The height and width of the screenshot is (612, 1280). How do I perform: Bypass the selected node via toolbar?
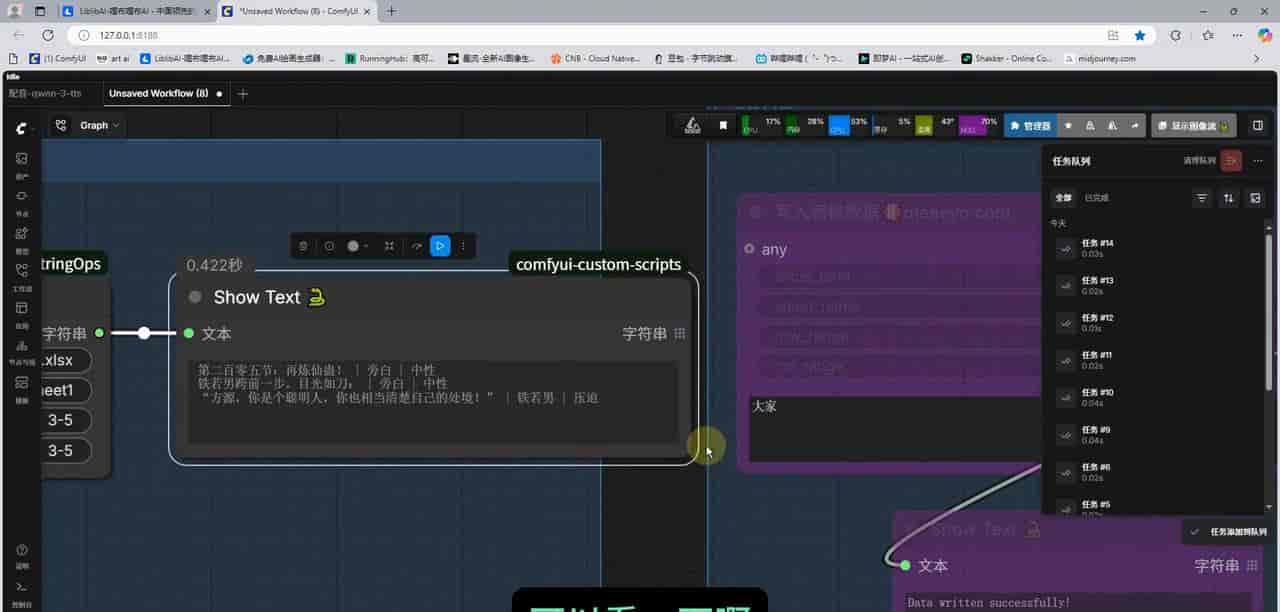416,246
